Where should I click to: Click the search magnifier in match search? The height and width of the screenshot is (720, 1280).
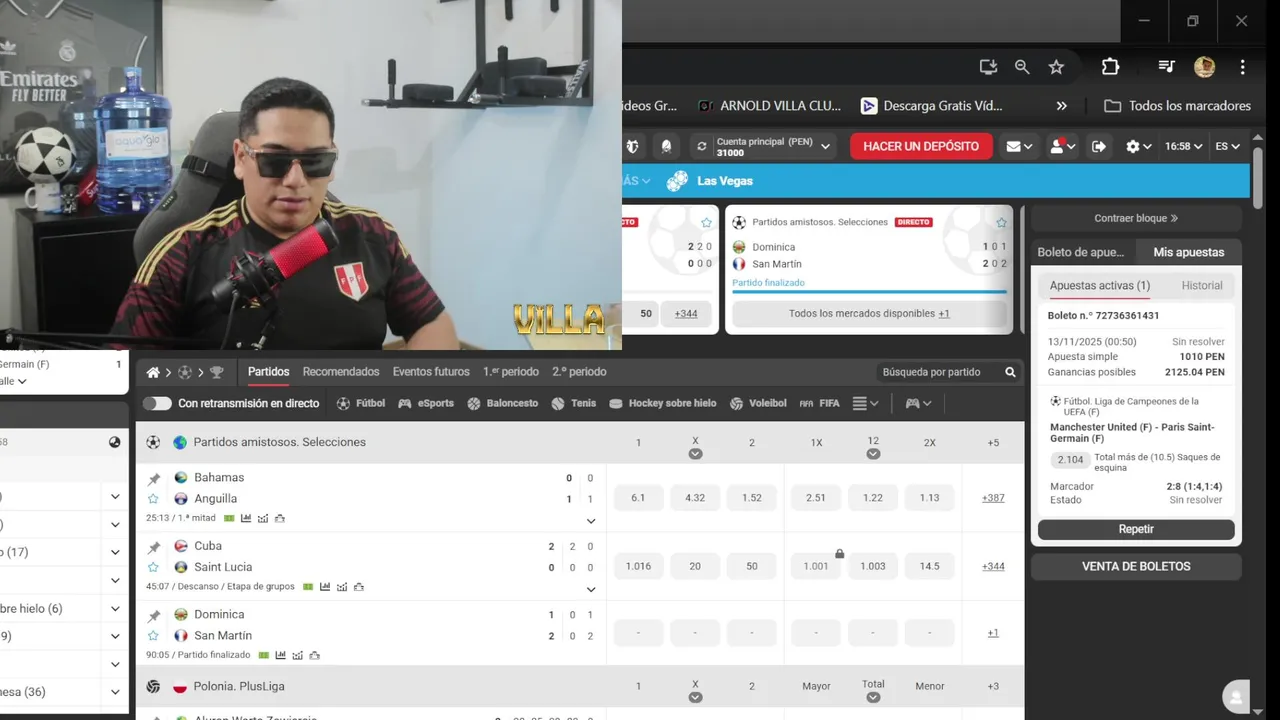tap(1010, 372)
